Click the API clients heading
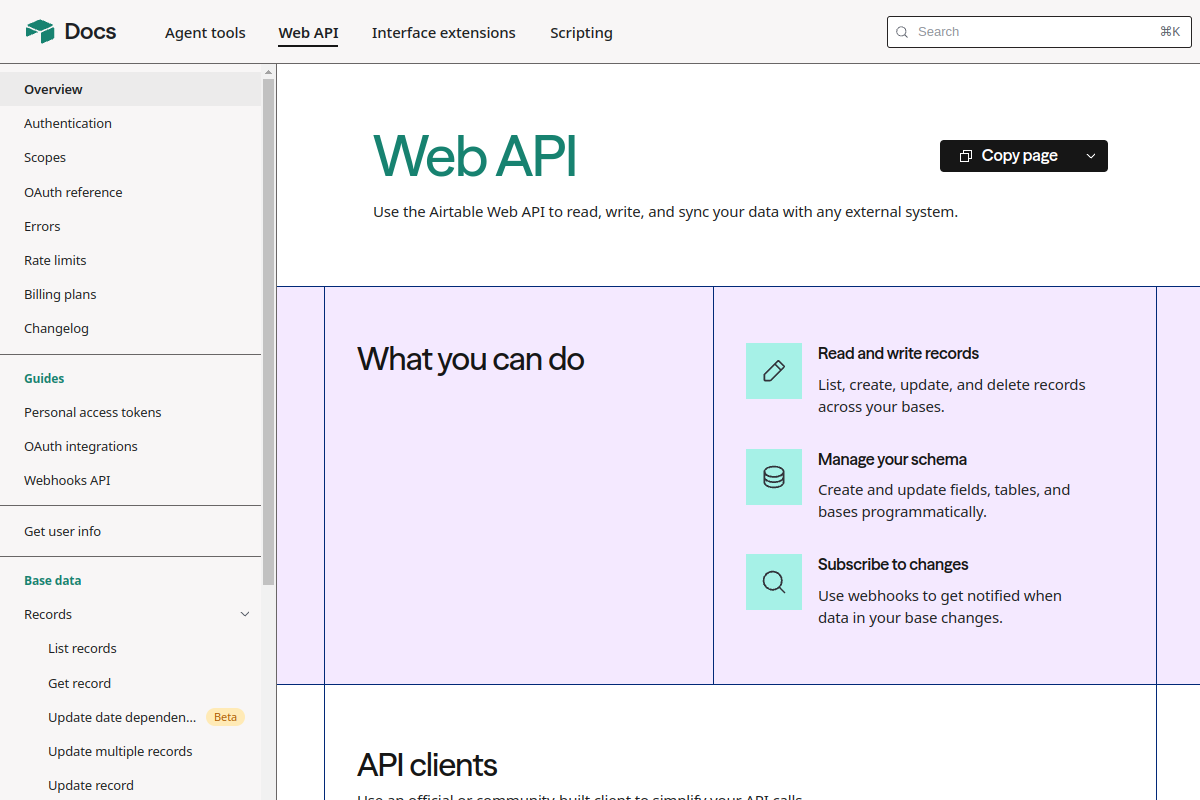Viewport: 1200px width, 800px height. (427, 765)
